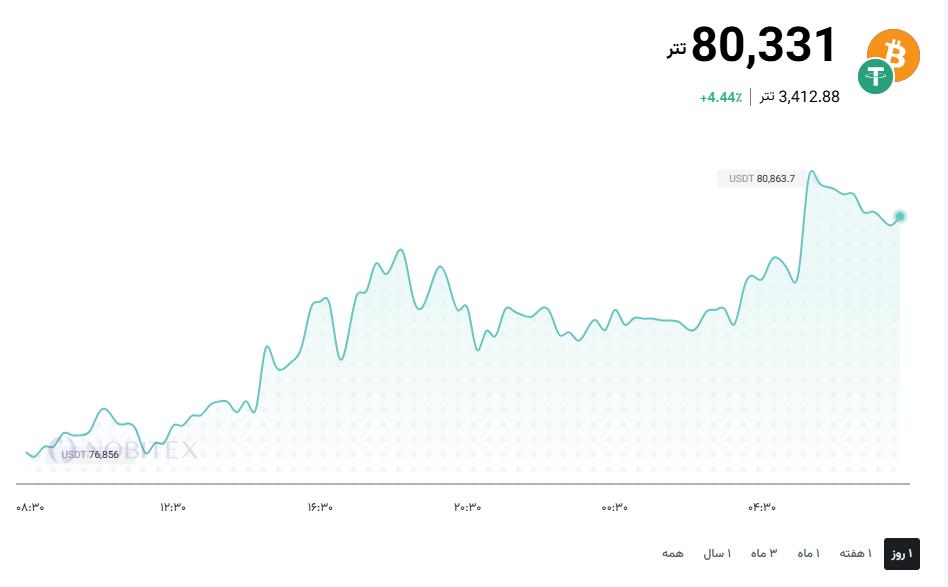Click the ۲۰:۳۰ time axis label

tap(467, 507)
